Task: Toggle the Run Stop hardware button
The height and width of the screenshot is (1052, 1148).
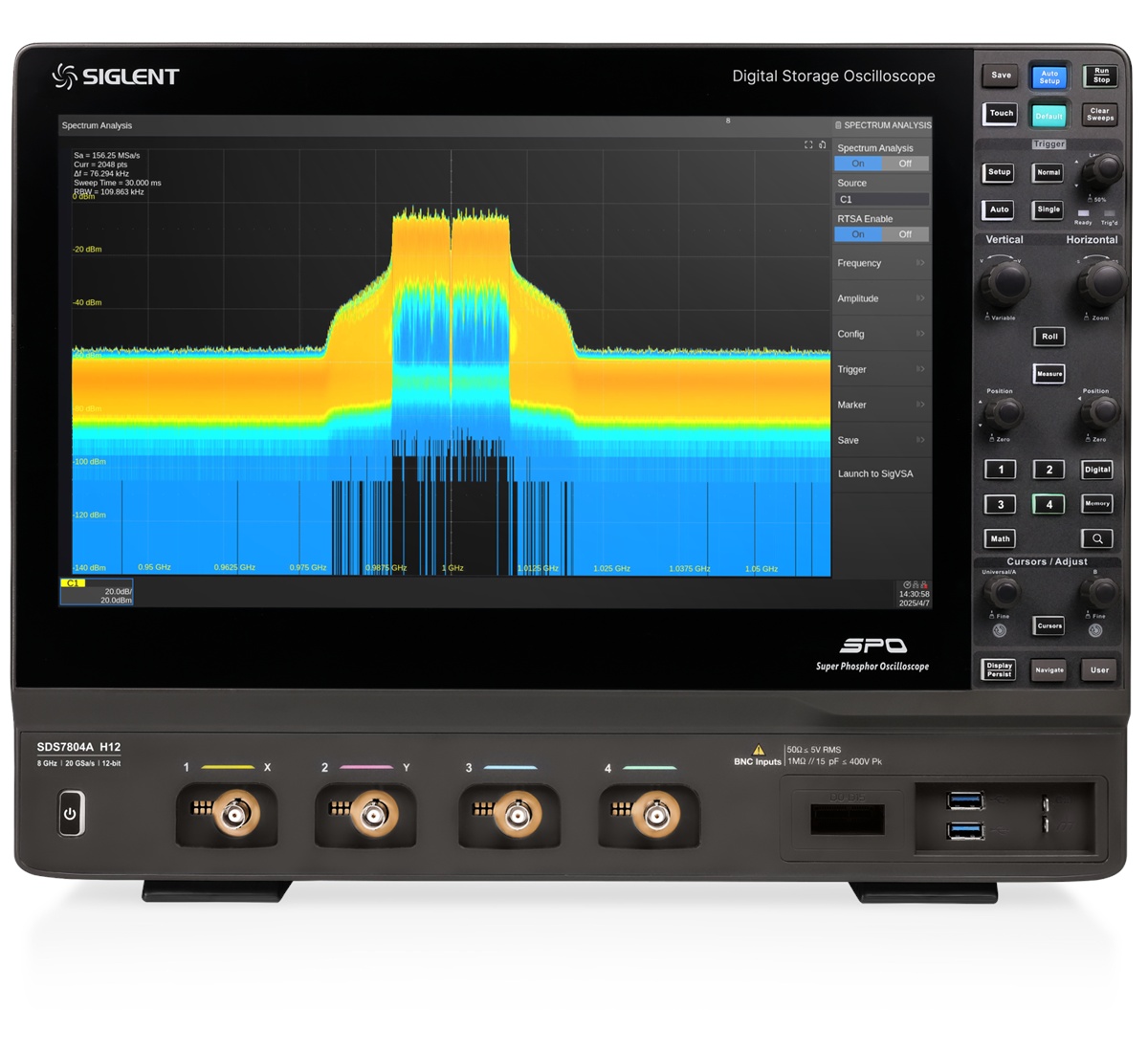Action: point(1101,76)
